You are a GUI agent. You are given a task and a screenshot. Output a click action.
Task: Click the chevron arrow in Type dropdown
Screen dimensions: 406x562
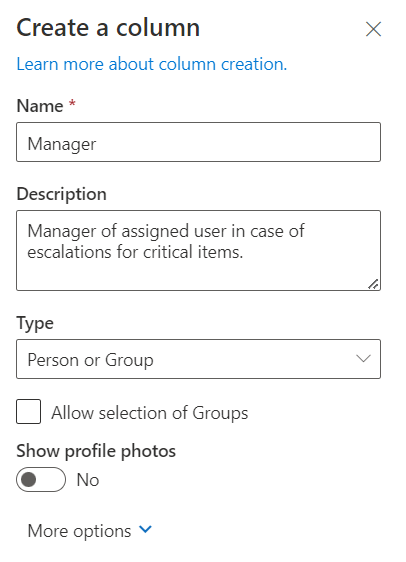point(363,358)
